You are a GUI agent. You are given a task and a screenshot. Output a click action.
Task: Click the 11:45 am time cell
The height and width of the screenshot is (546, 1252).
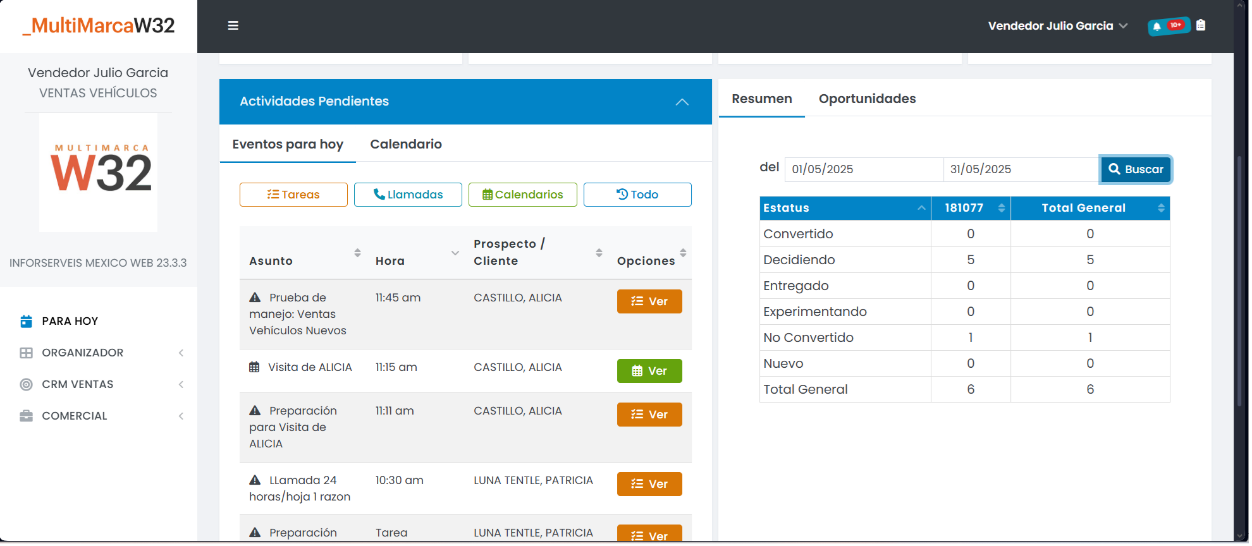(398, 297)
